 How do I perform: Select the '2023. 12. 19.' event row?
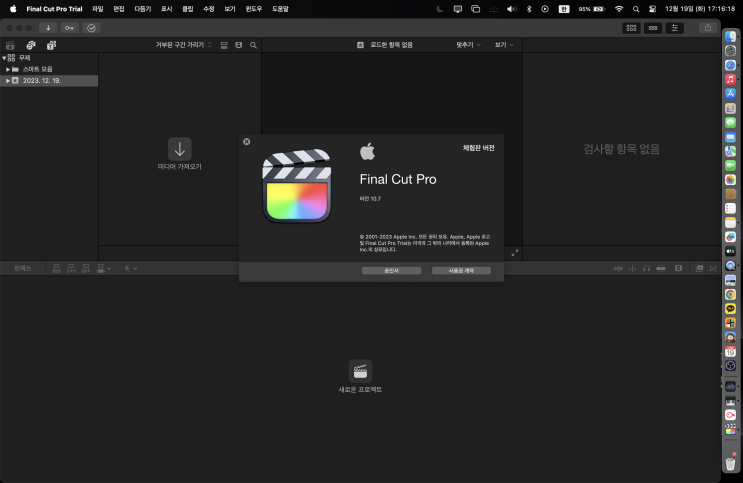[49, 81]
